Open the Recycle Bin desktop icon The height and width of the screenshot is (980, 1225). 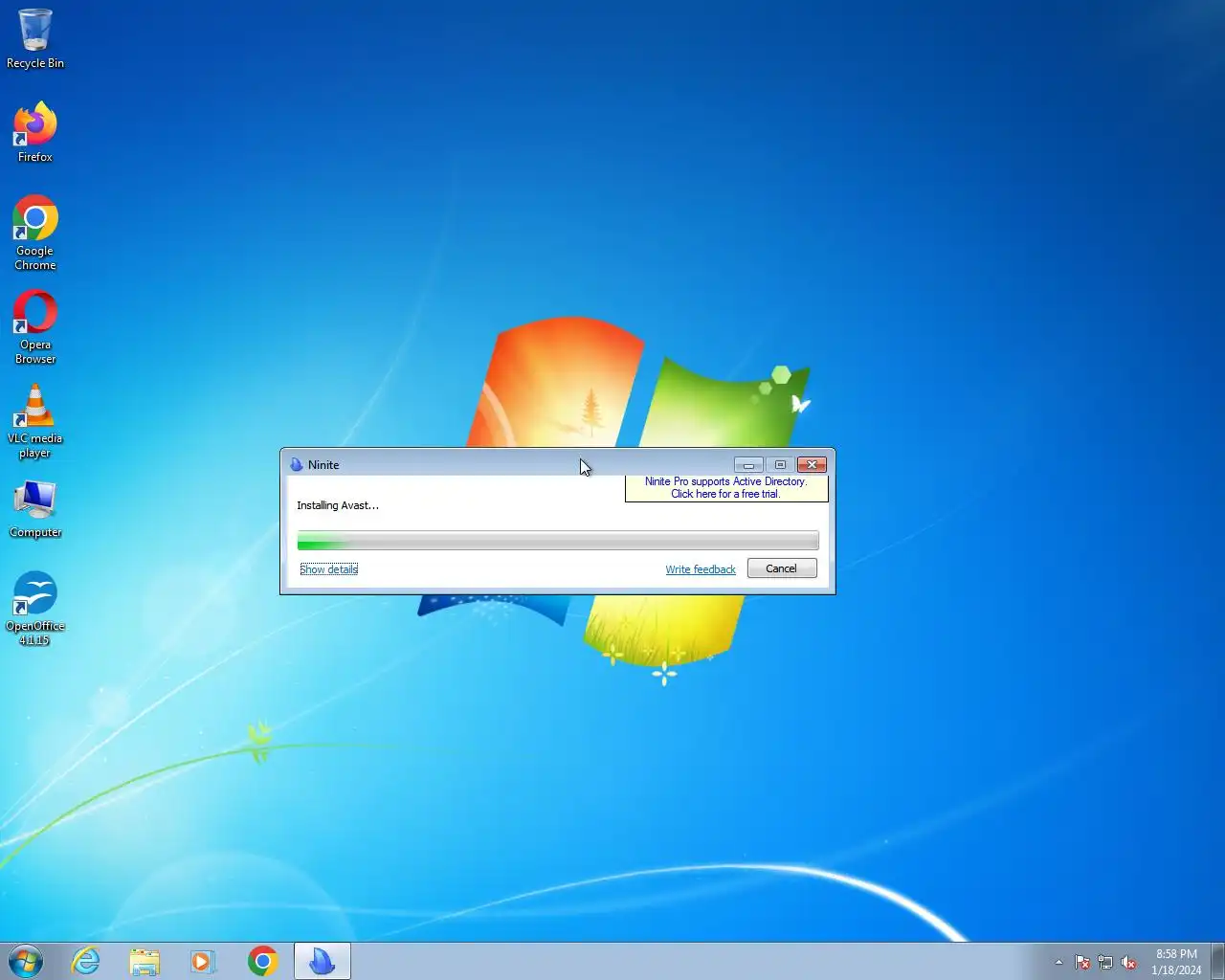[x=35, y=38]
